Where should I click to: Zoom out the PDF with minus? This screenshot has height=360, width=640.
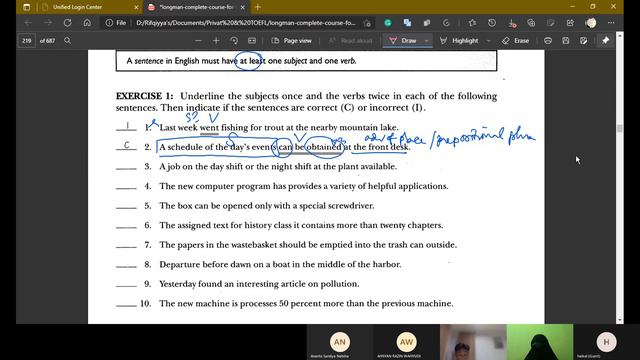coord(198,40)
